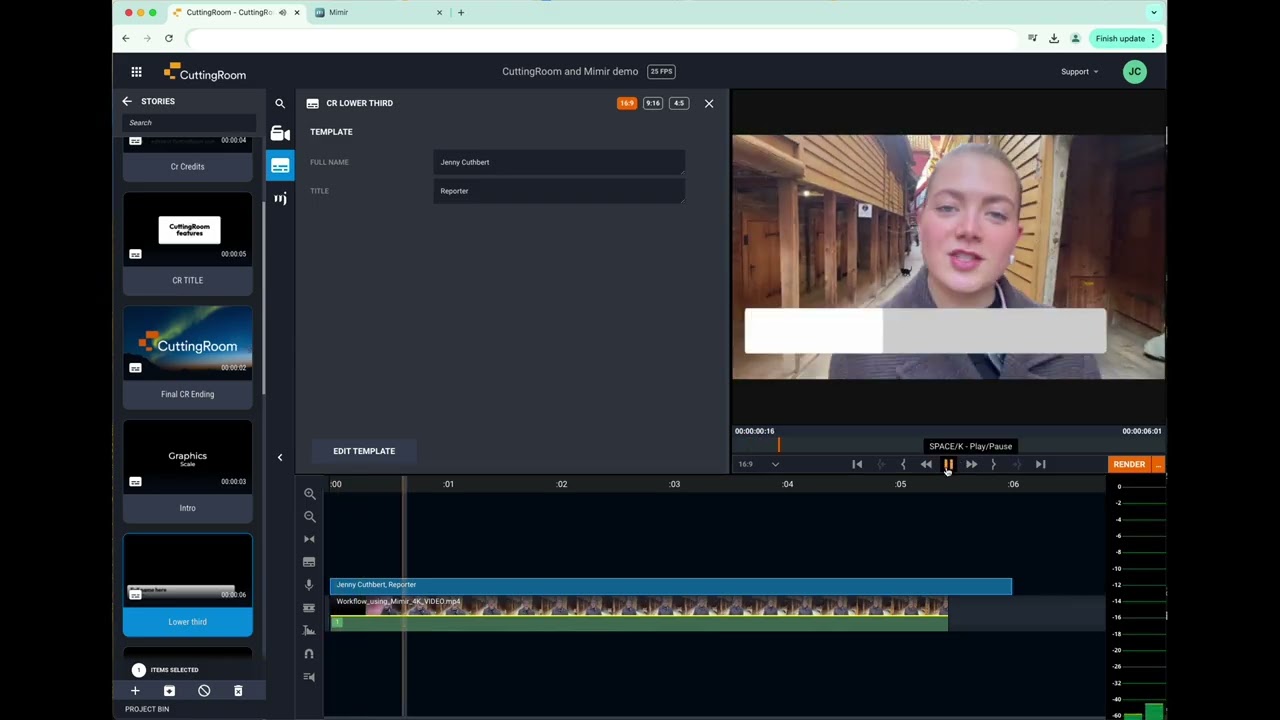The width and height of the screenshot is (1280, 720).
Task: Toggle the voice-over microphone tool
Action: (309, 585)
